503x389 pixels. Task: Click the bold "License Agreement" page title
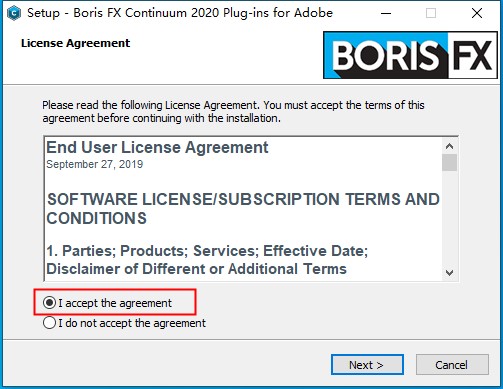pos(75,43)
